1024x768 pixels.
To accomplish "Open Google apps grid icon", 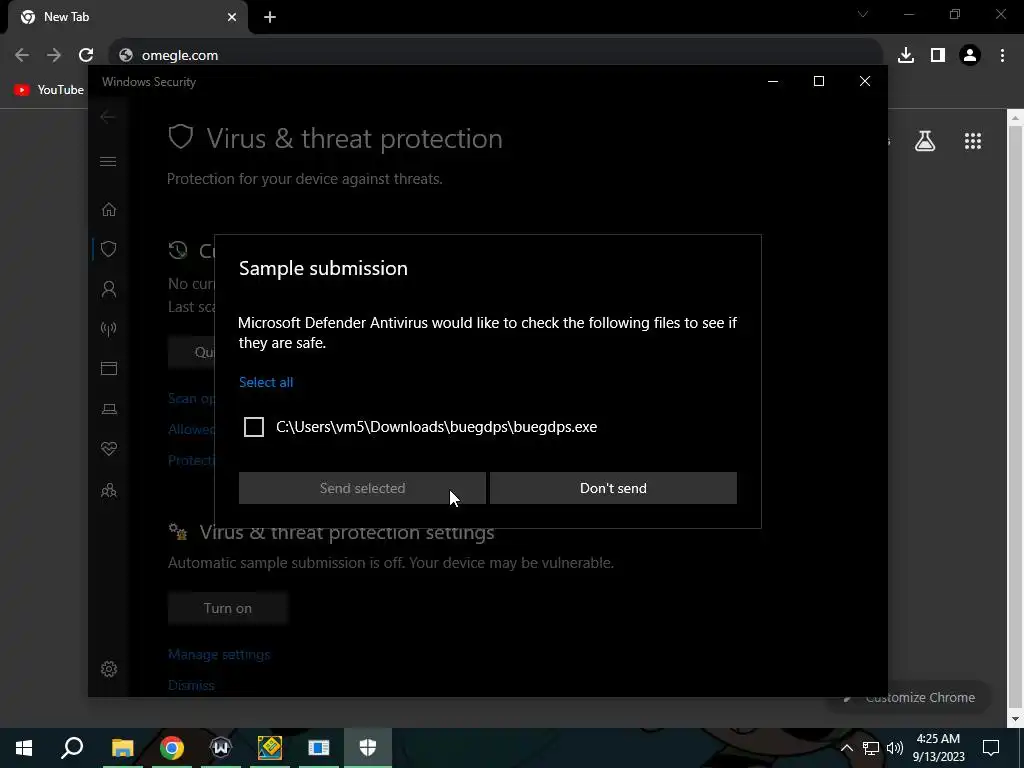I will pyautogui.click(x=973, y=140).
